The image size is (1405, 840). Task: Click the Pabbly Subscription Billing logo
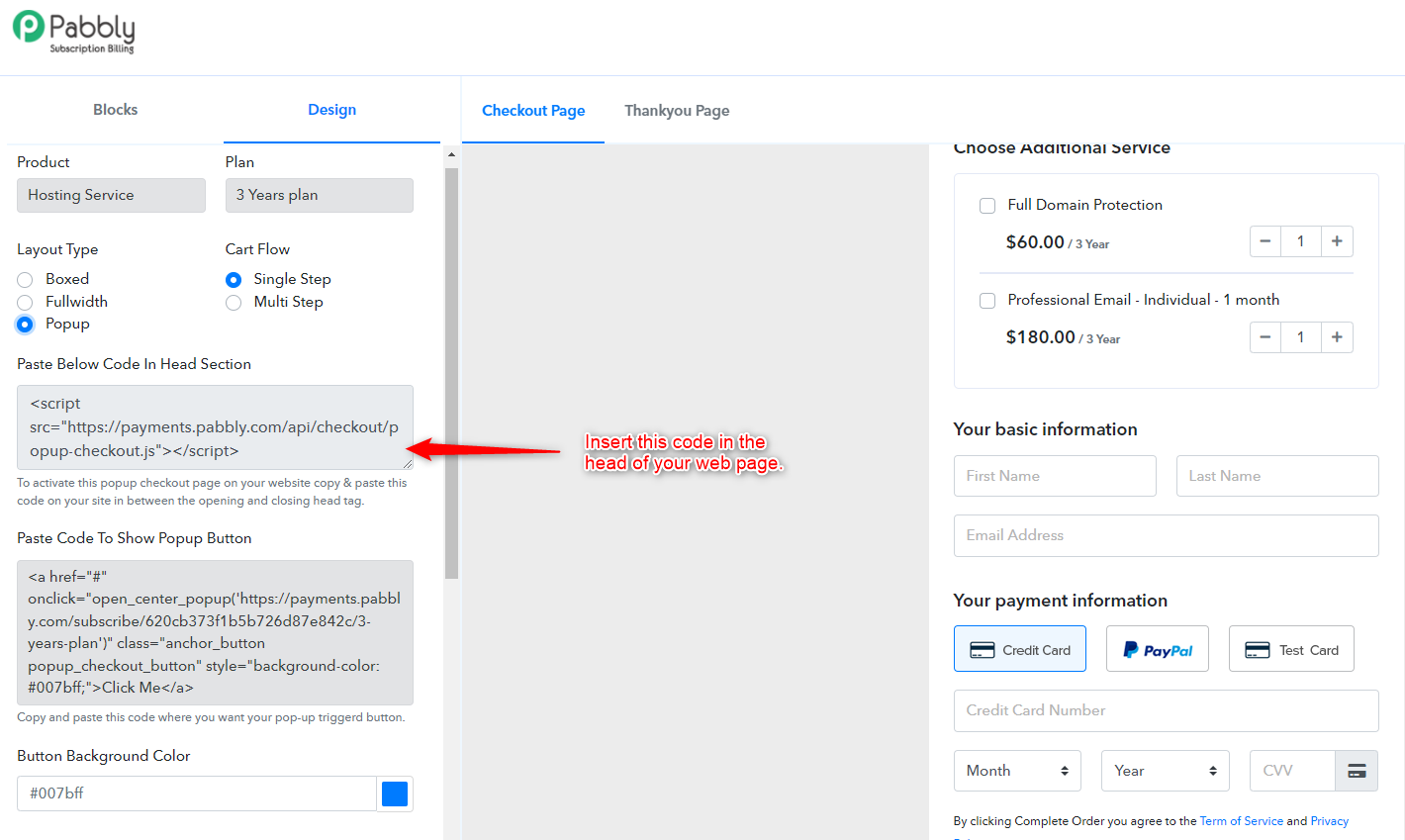coord(74,32)
